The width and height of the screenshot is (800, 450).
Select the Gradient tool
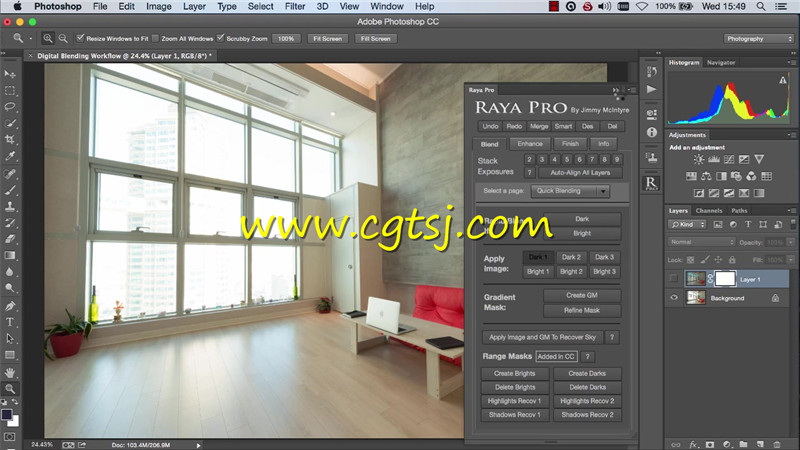point(10,255)
